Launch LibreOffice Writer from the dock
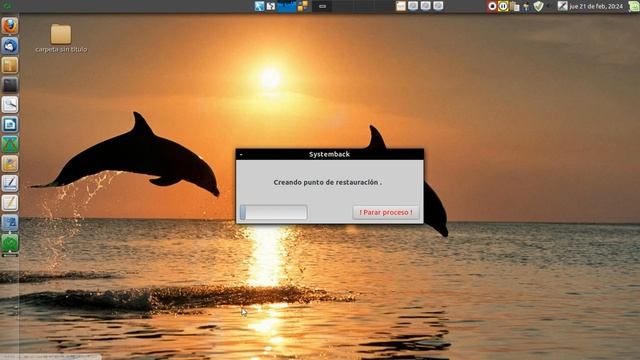 (x=10, y=124)
